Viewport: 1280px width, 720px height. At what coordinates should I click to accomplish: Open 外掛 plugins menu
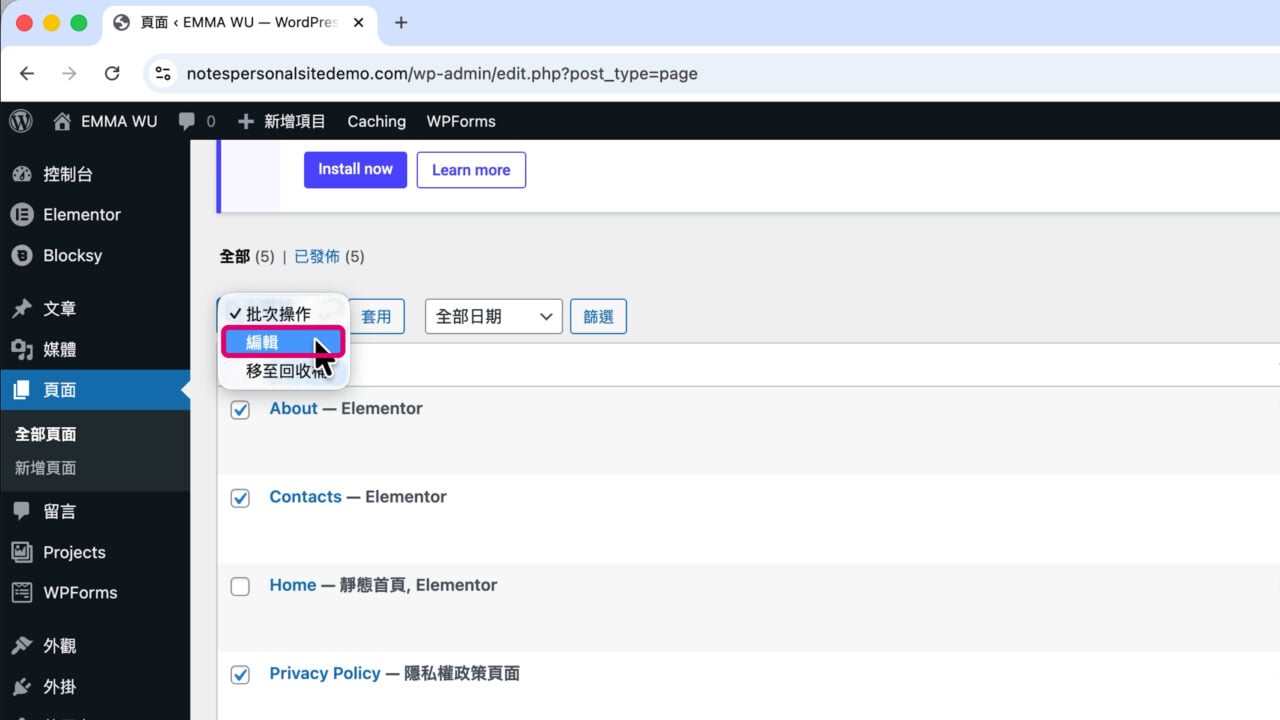tap(95, 687)
